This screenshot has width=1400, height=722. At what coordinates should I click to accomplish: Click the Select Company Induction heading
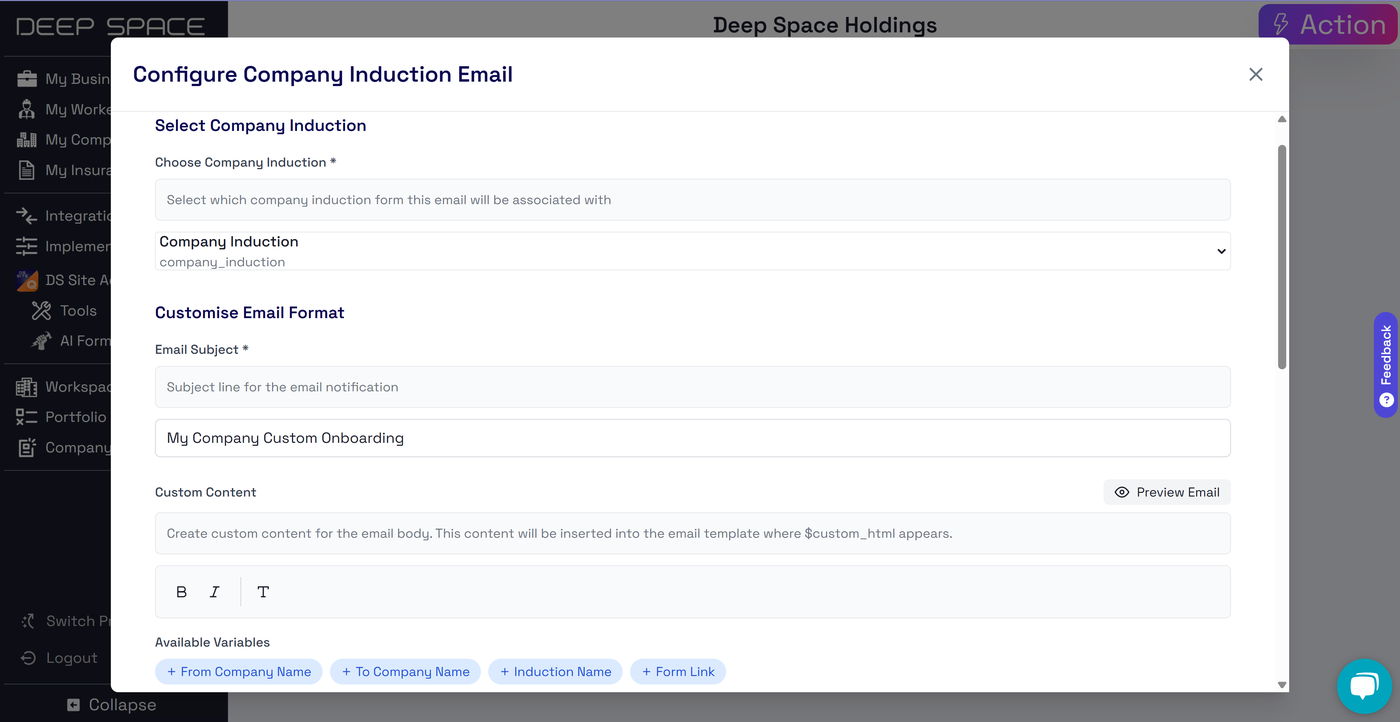coord(260,125)
